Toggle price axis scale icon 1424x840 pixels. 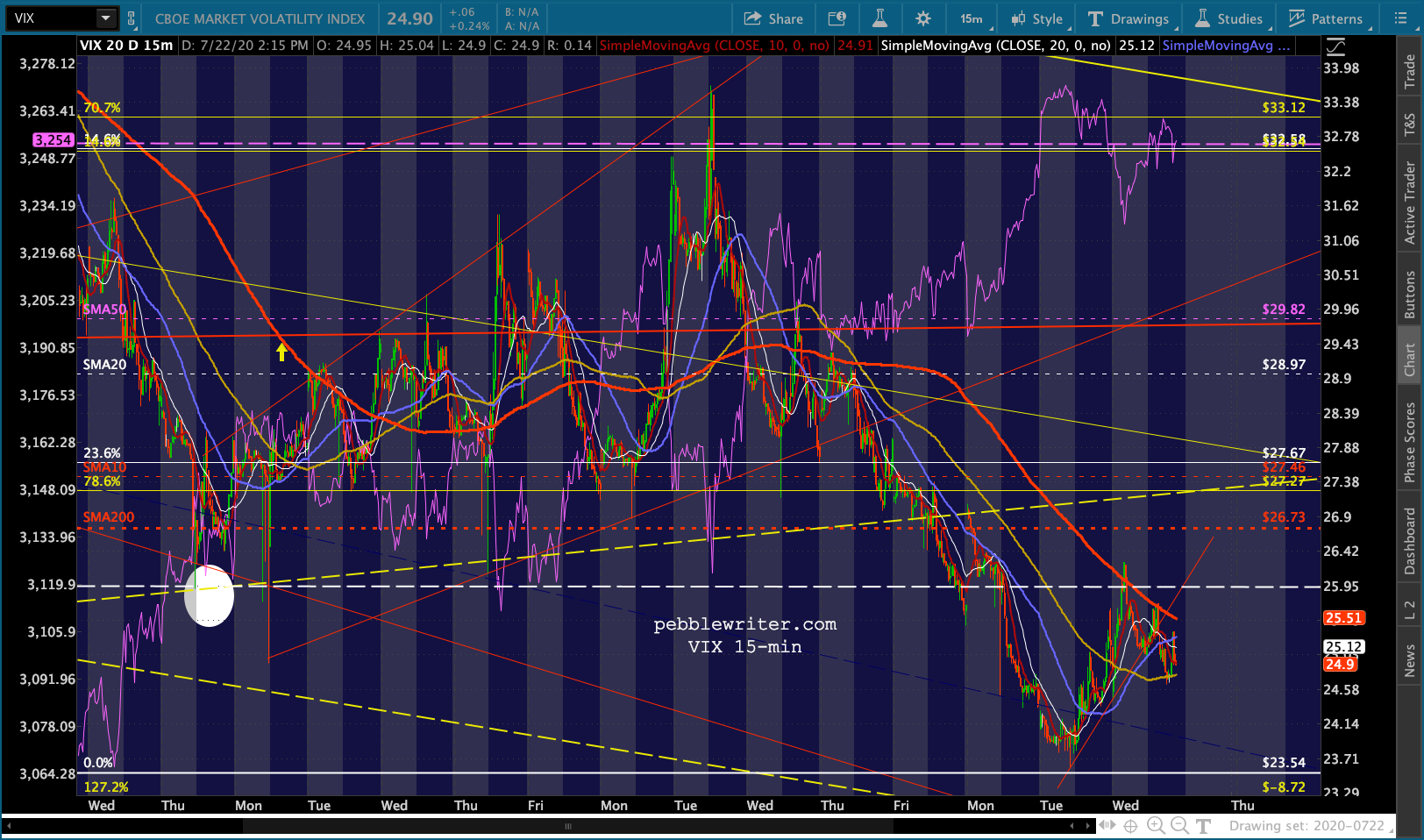(1335, 46)
